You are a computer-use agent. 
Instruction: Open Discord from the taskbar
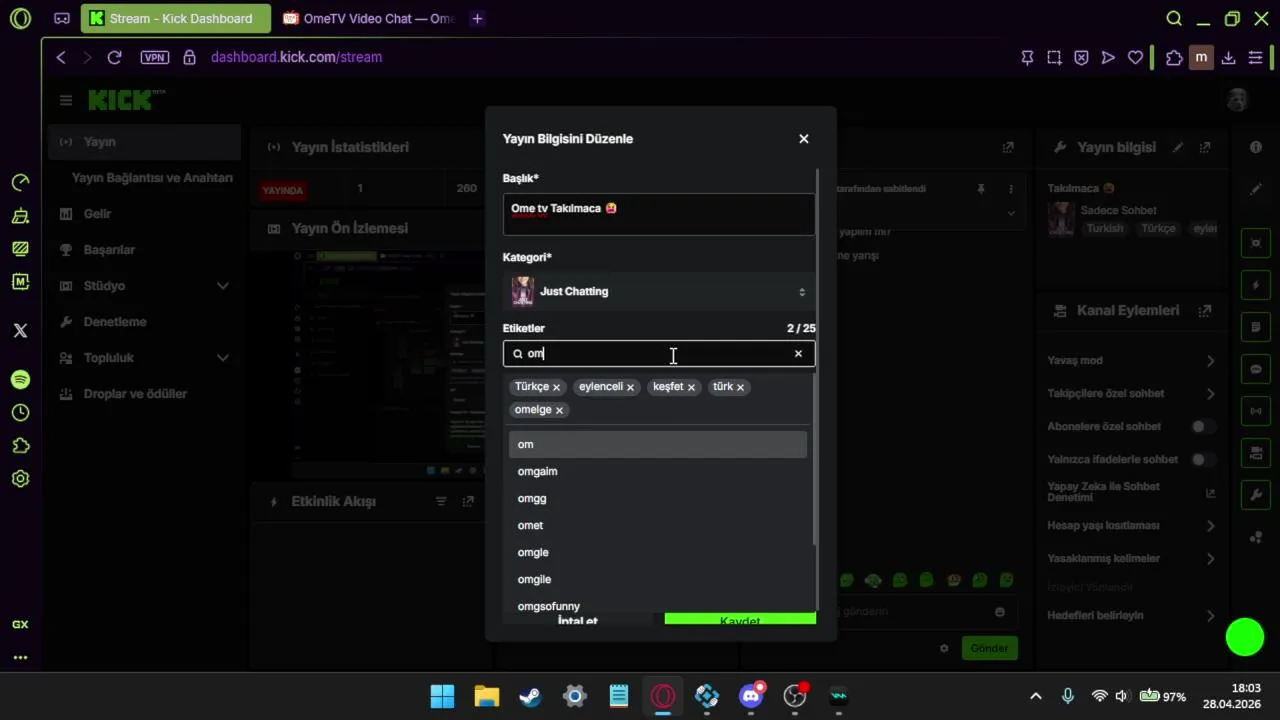(751, 696)
